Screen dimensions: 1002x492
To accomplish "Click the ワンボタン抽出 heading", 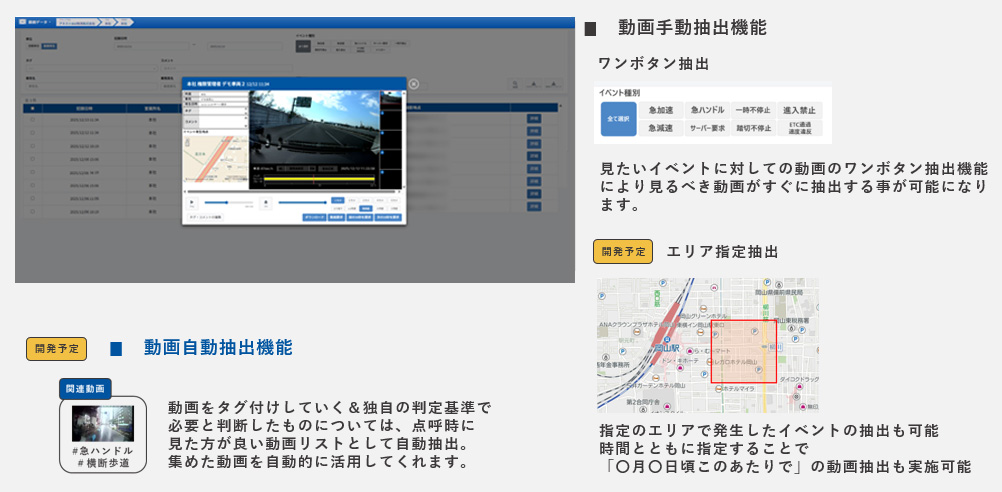I will pyautogui.click(x=653, y=64).
